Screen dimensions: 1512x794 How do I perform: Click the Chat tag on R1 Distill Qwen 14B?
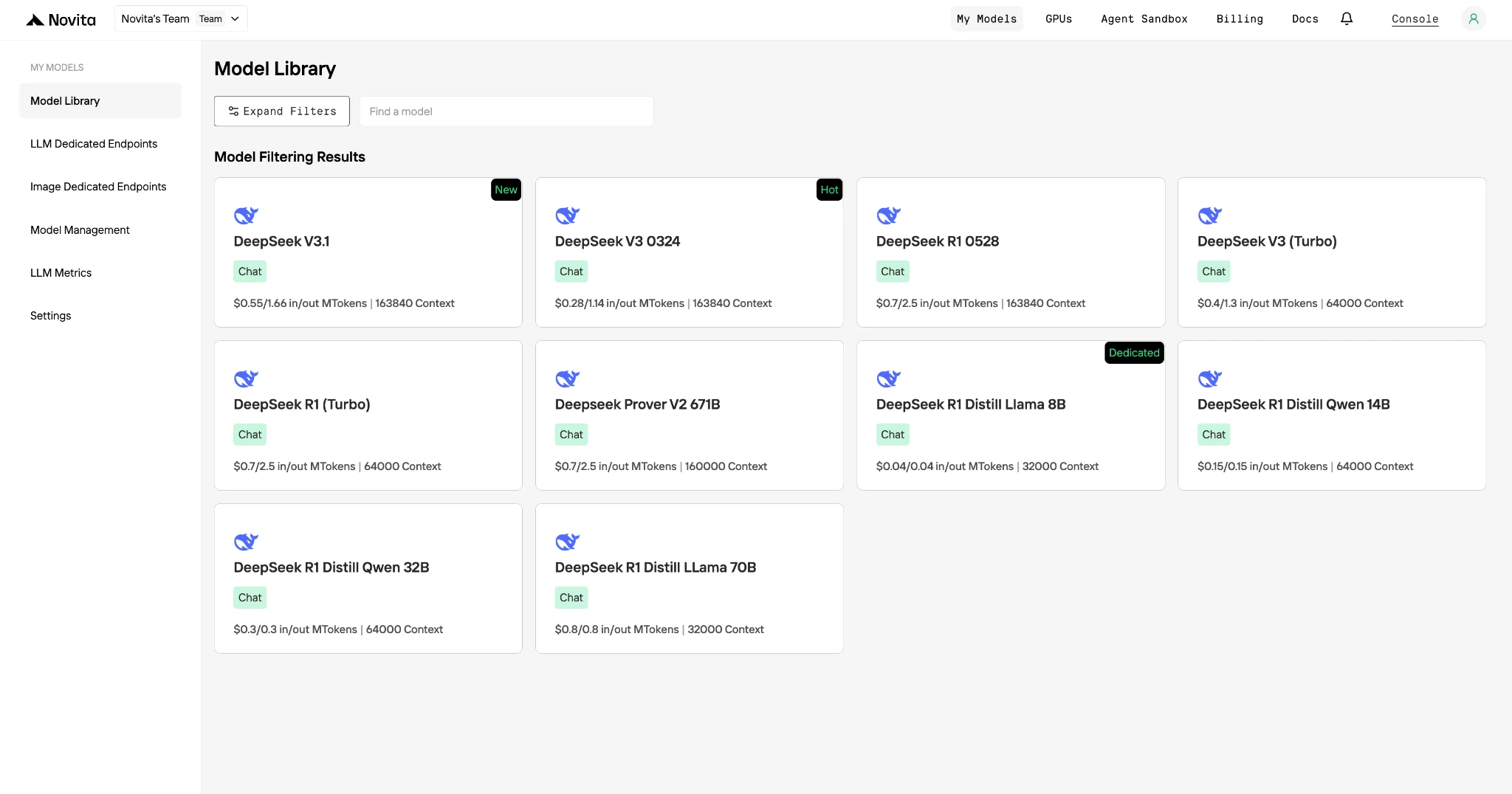point(1213,435)
